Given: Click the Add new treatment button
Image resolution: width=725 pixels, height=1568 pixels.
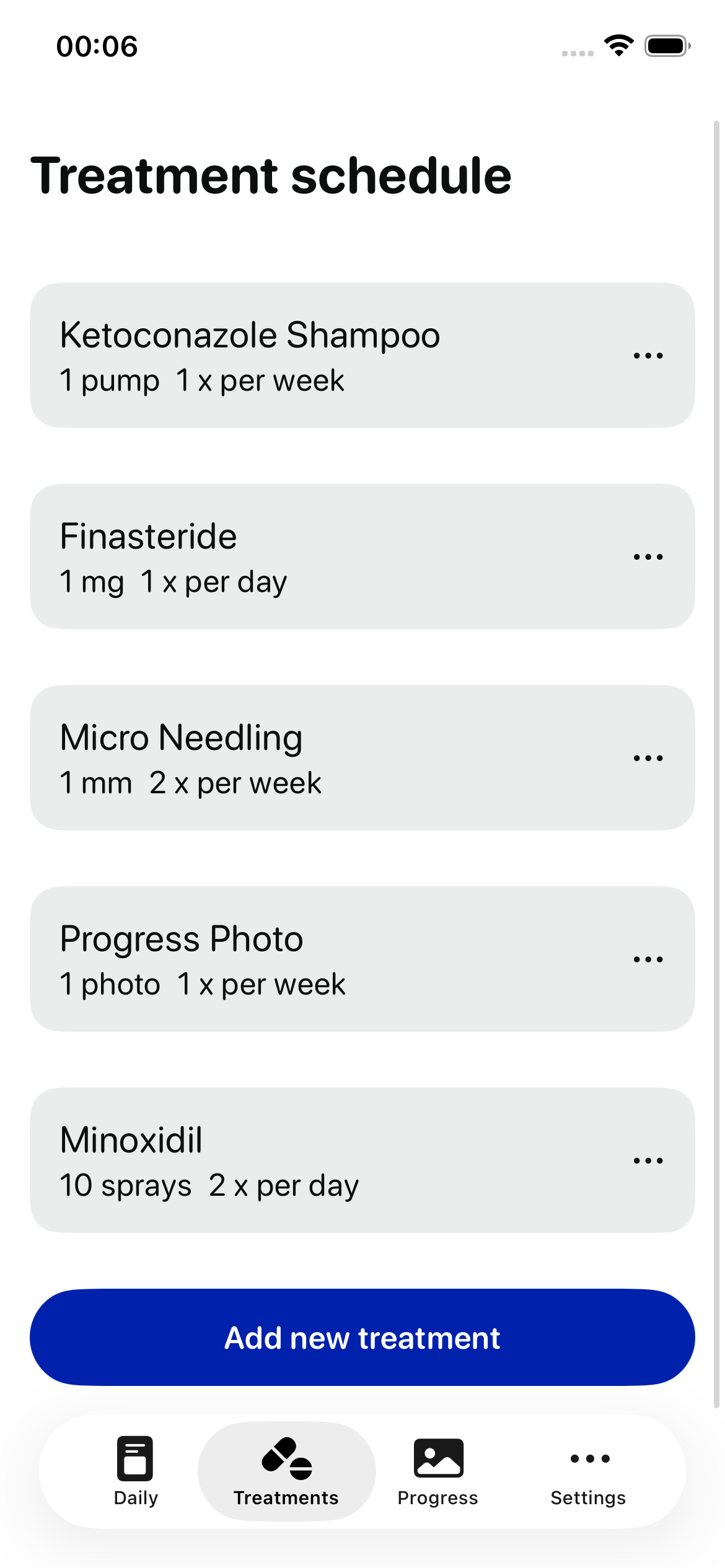Looking at the screenshot, I should (362, 1338).
